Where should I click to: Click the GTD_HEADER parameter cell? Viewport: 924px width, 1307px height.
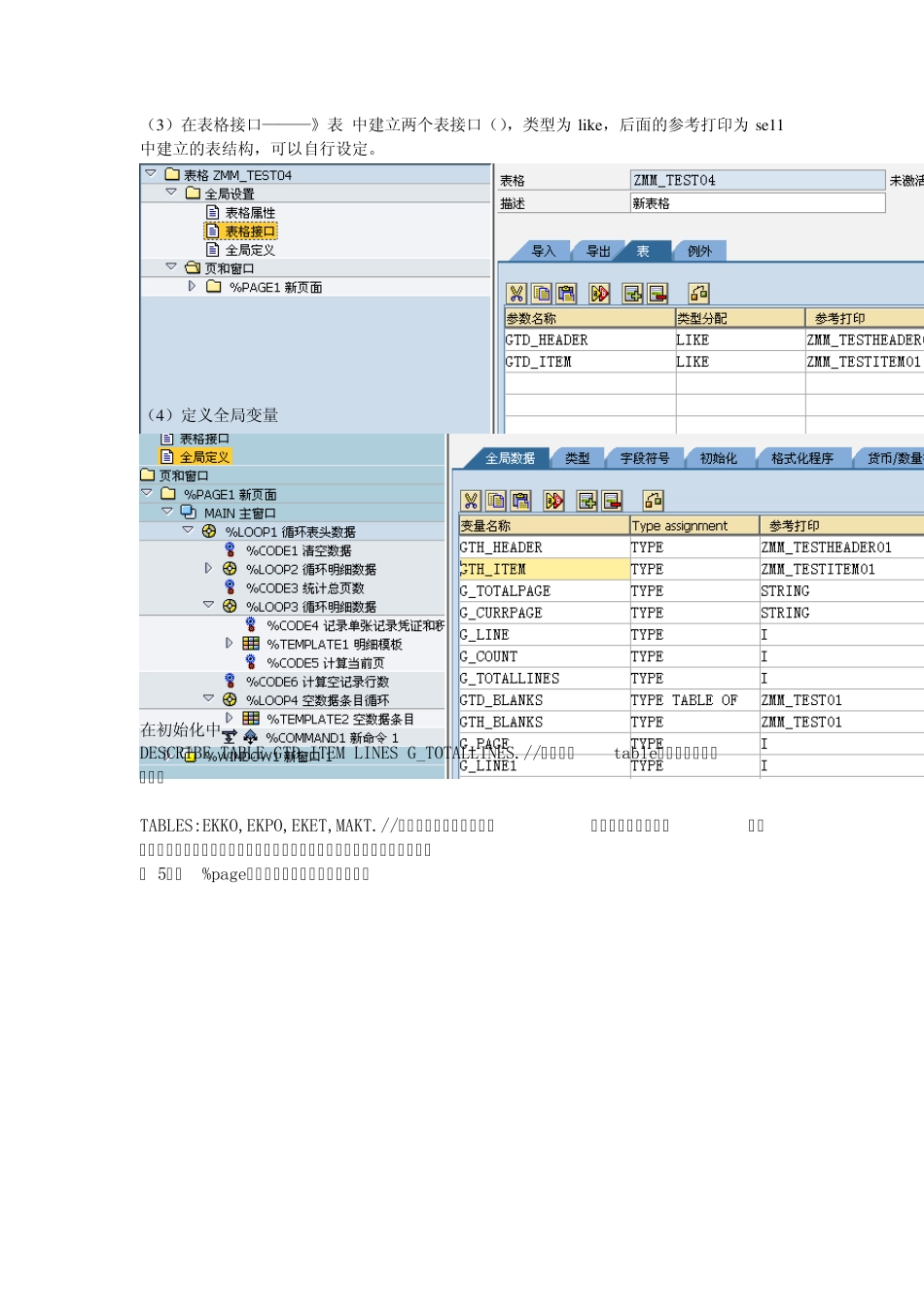(x=589, y=340)
